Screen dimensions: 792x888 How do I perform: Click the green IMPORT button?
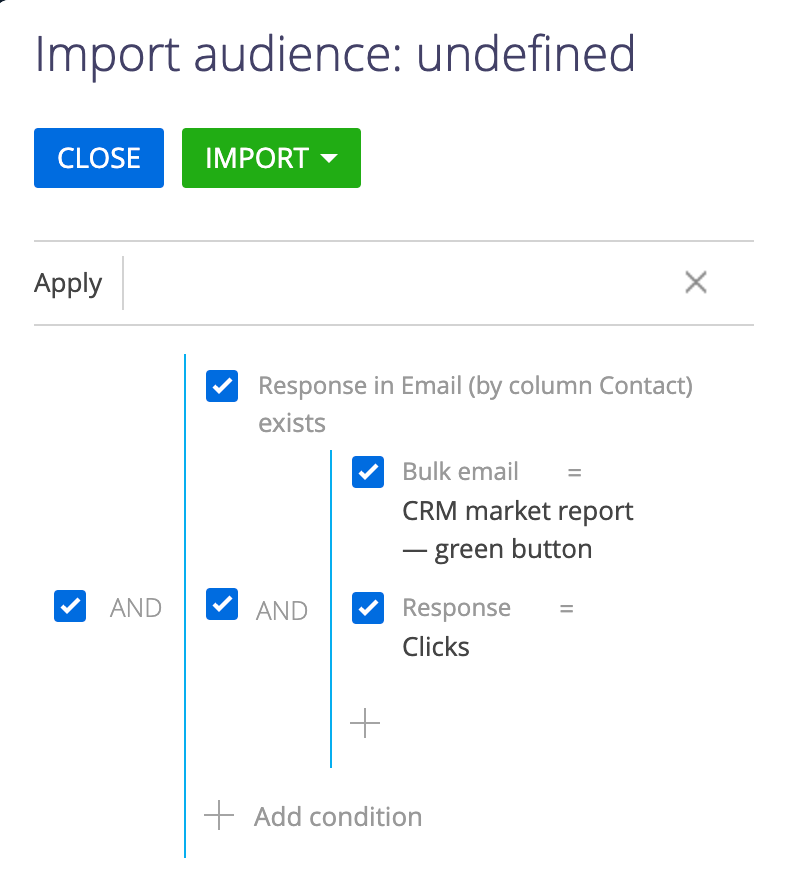271,158
